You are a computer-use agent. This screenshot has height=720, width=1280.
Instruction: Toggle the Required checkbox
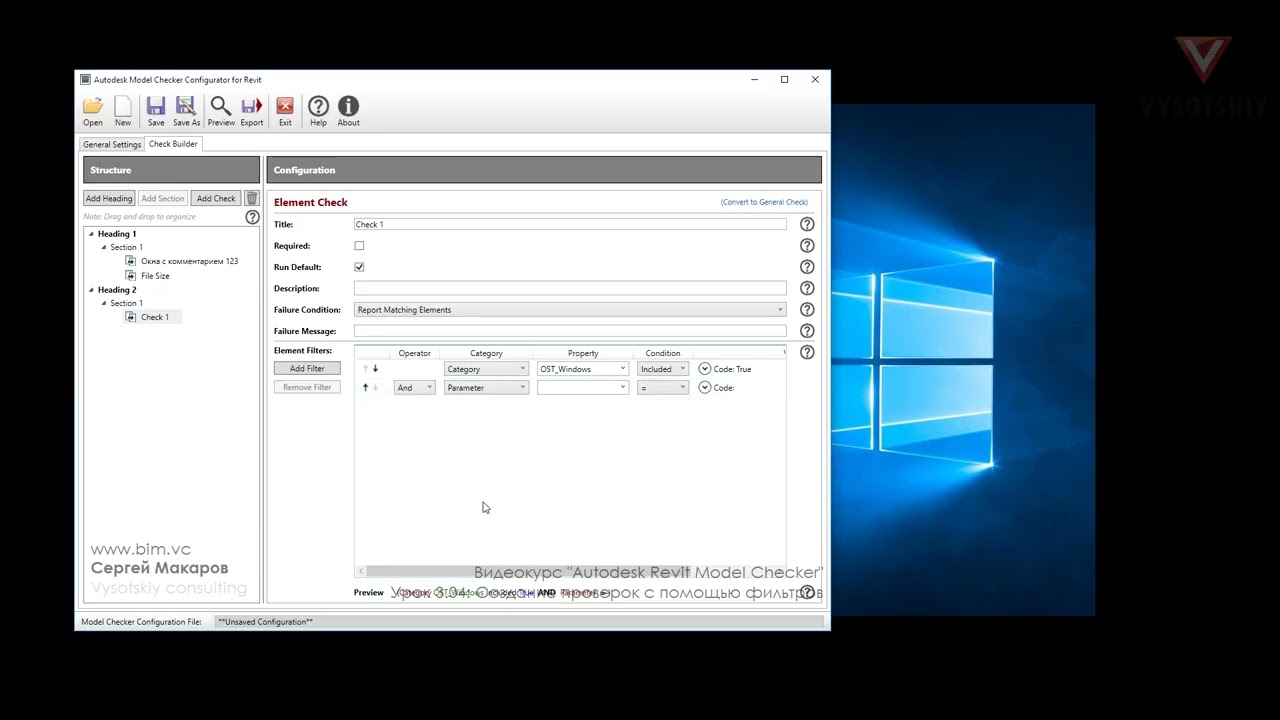359,246
